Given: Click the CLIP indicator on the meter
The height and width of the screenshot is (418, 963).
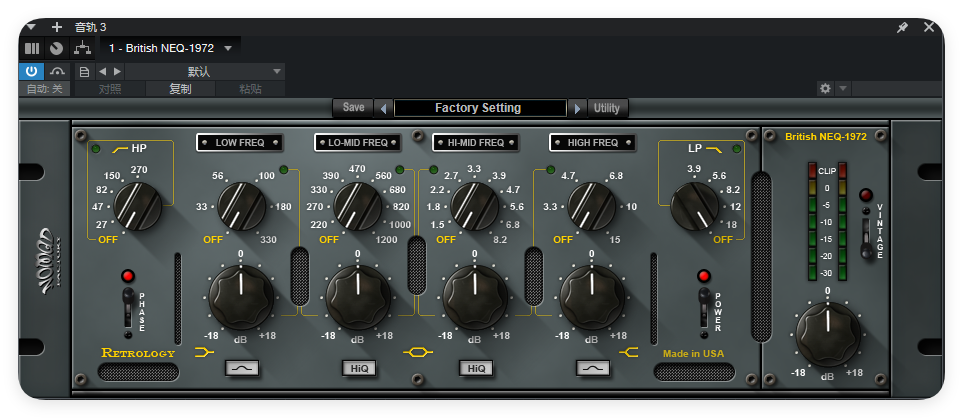Looking at the screenshot, I should coord(827,171).
